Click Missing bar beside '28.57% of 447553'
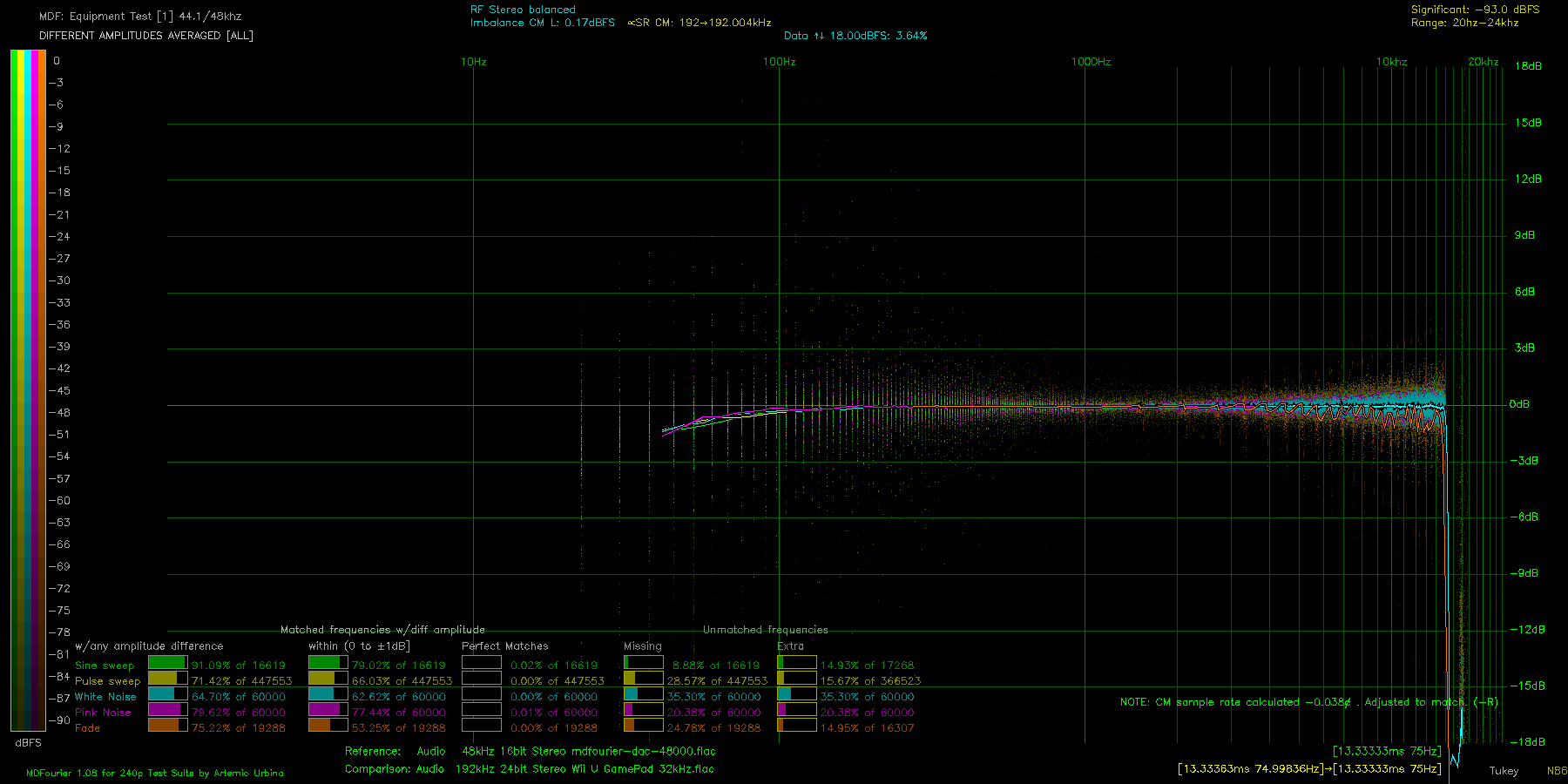This screenshot has height=784, width=1568. click(x=643, y=678)
